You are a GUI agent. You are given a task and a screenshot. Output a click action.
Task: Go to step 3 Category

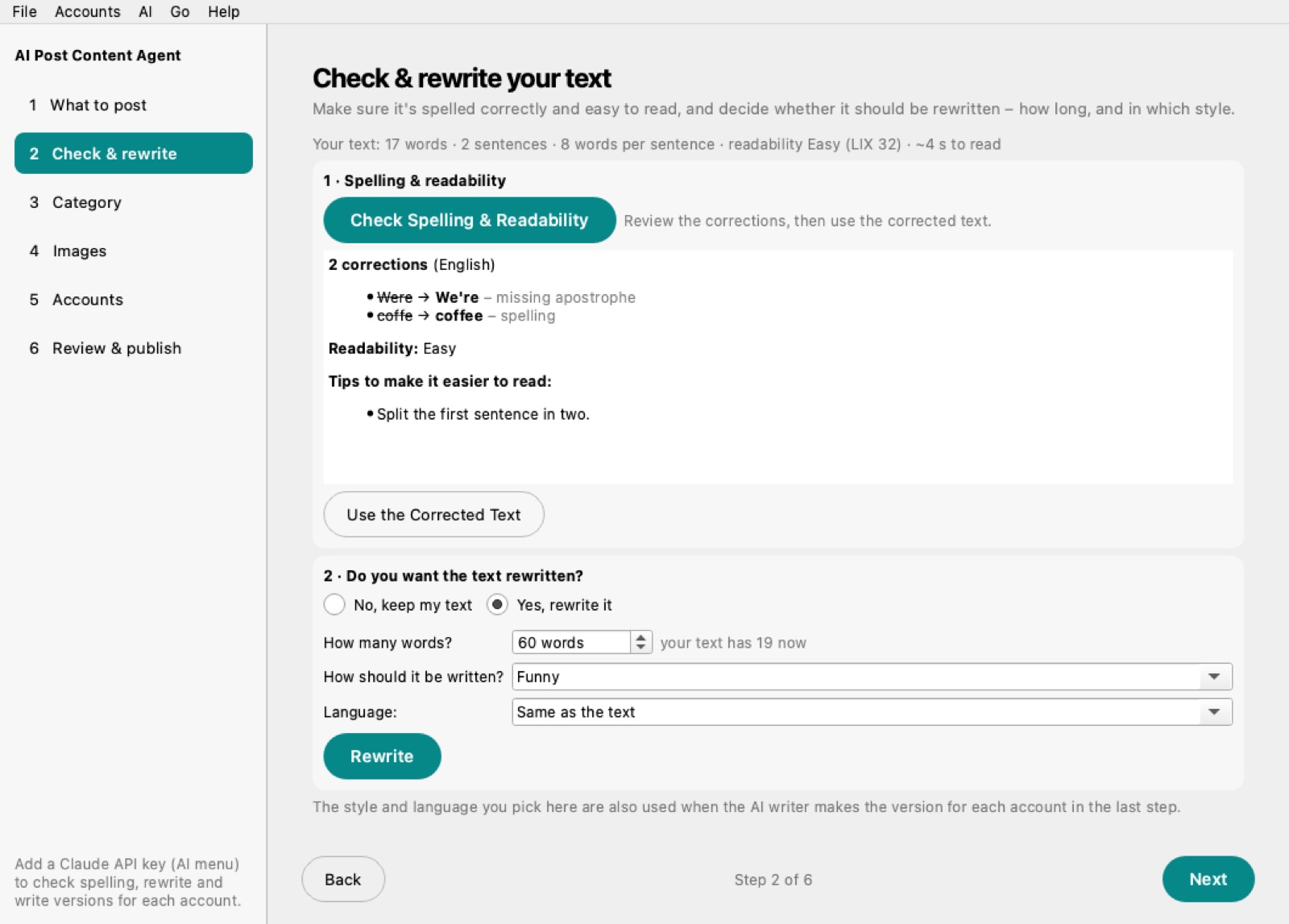click(134, 202)
